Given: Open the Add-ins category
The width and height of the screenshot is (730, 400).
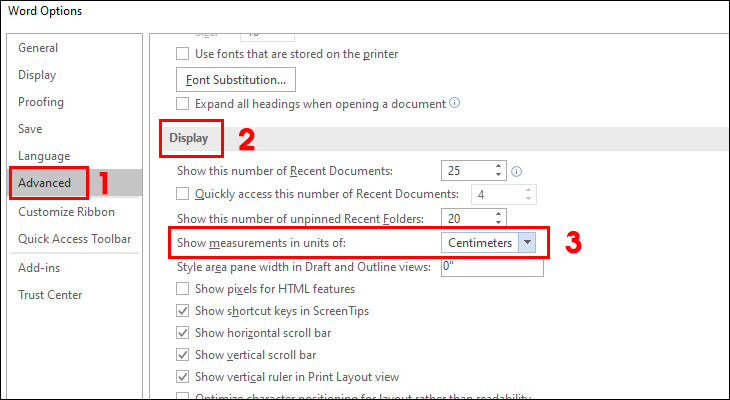Looking at the screenshot, I should click(x=39, y=268).
